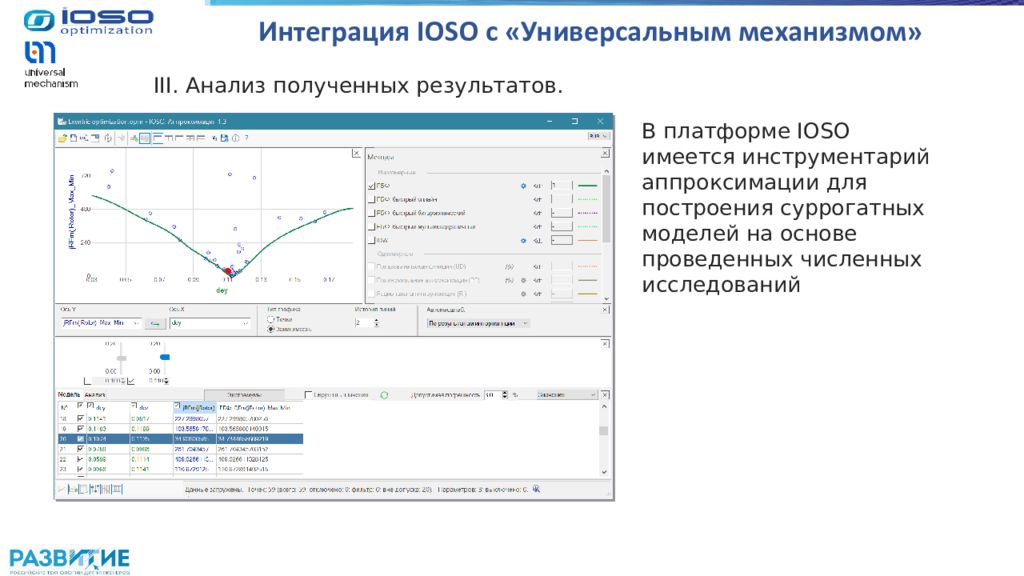Close the data table panel
Viewport: 1024px width, 576px height.
coord(605,395)
